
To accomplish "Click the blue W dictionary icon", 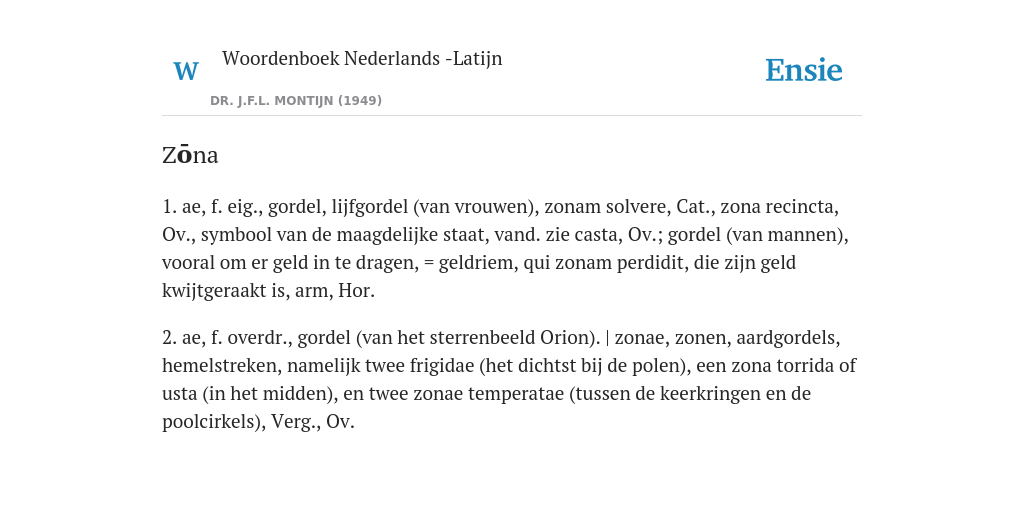I will [185, 71].
